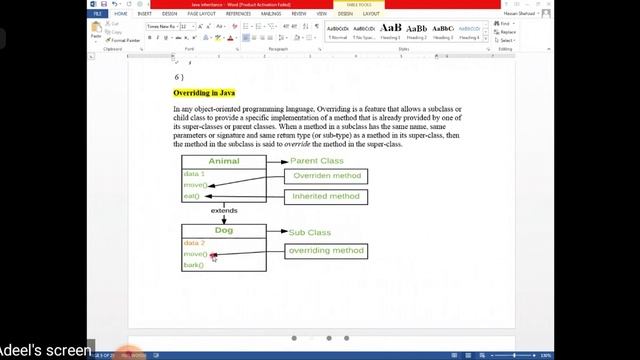The height and width of the screenshot is (360, 640).
Task: Expand the Styles gallery More arrow
Action: (486, 39)
